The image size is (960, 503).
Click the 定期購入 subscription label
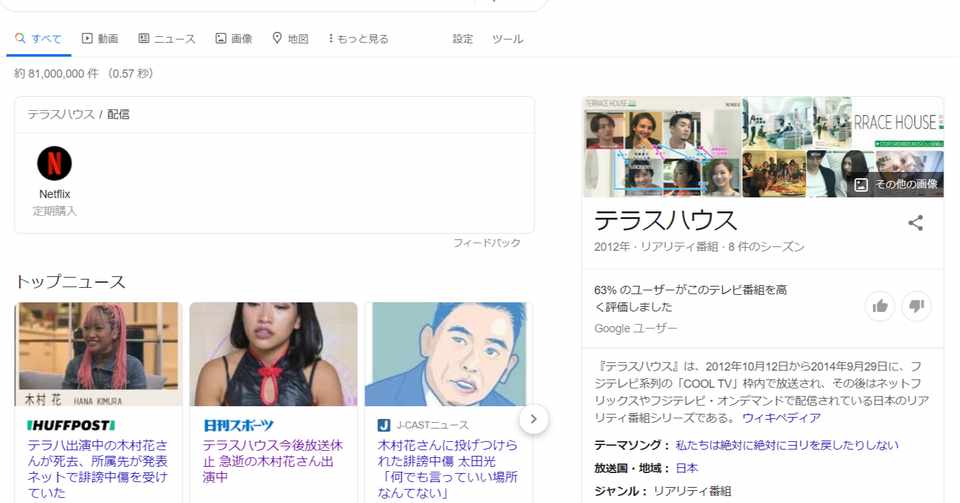coord(54,211)
